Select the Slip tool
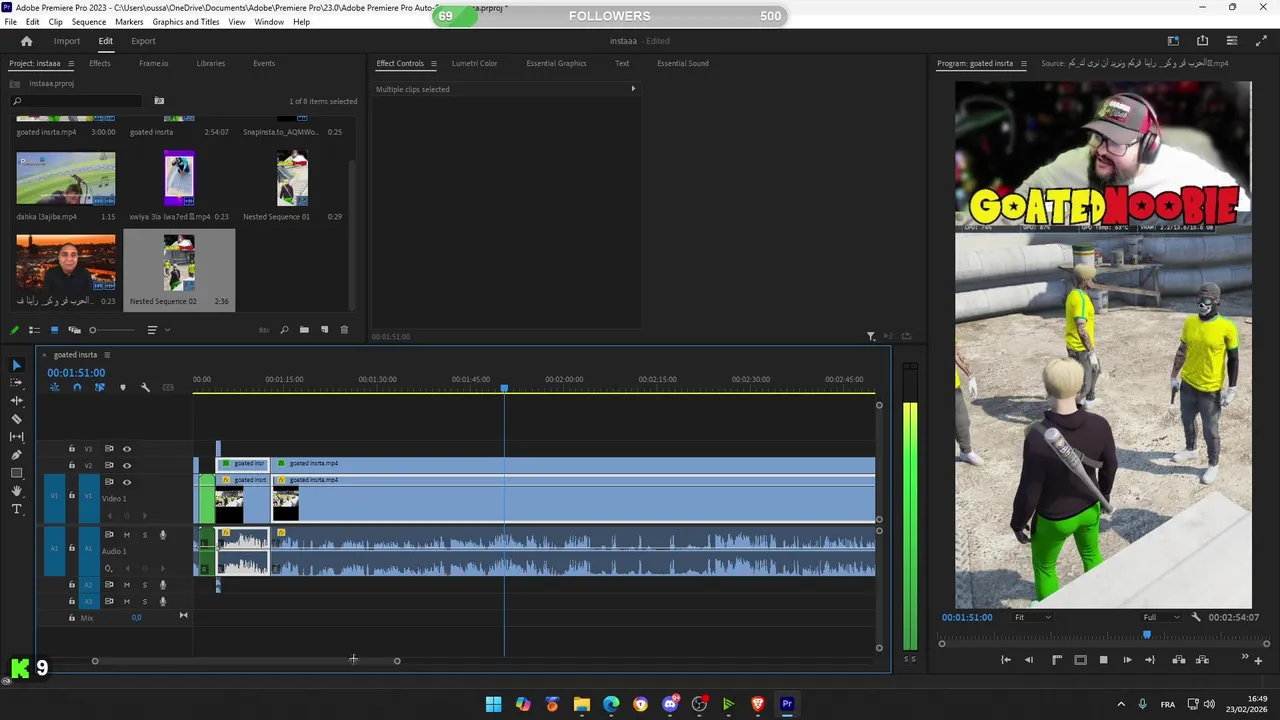 click(x=16, y=437)
